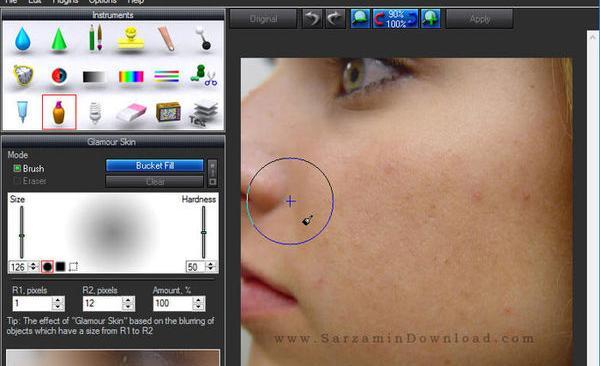The image size is (600, 366).
Task: Undo the last action
Action: tap(312, 18)
